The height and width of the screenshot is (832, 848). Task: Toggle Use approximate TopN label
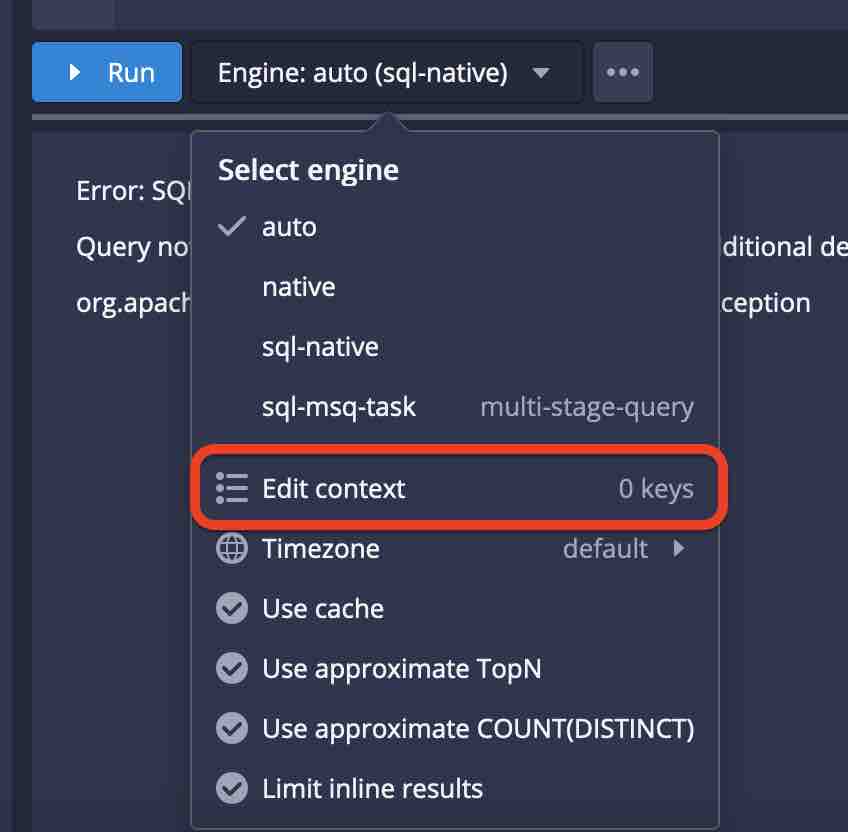click(x=401, y=669)
